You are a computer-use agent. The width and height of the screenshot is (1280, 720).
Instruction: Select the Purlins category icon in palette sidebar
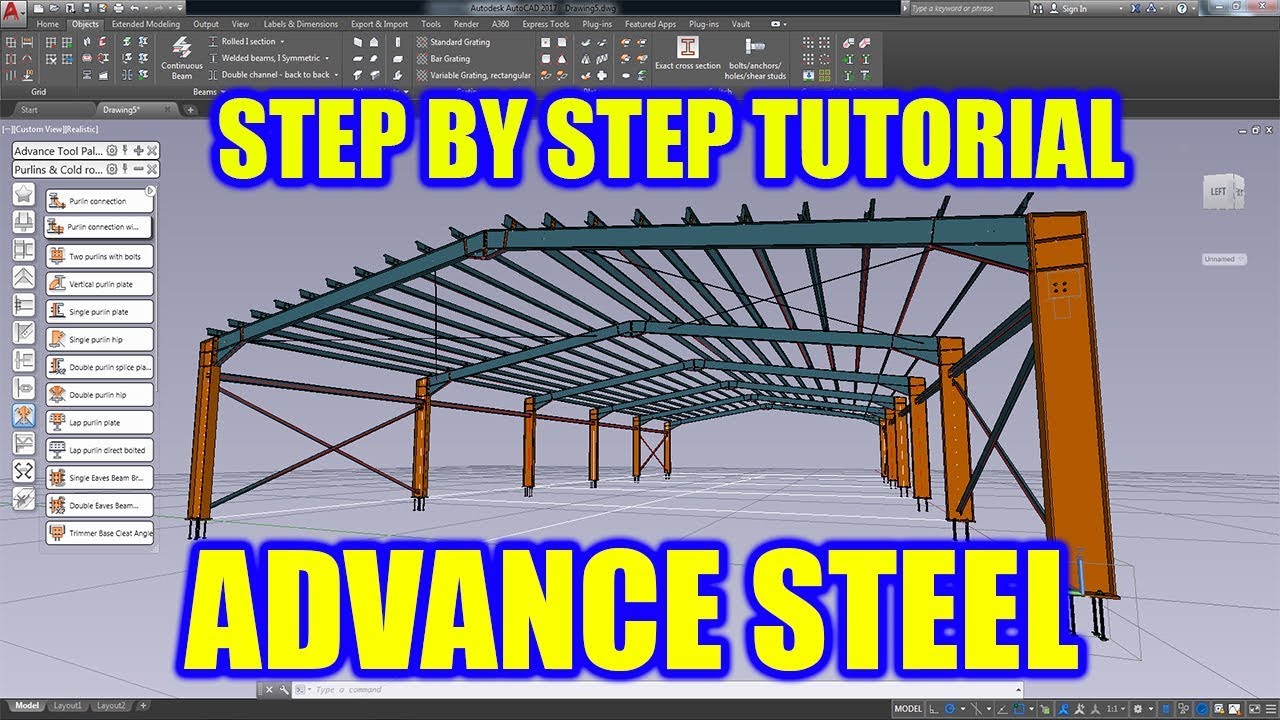tap(24, 415)
